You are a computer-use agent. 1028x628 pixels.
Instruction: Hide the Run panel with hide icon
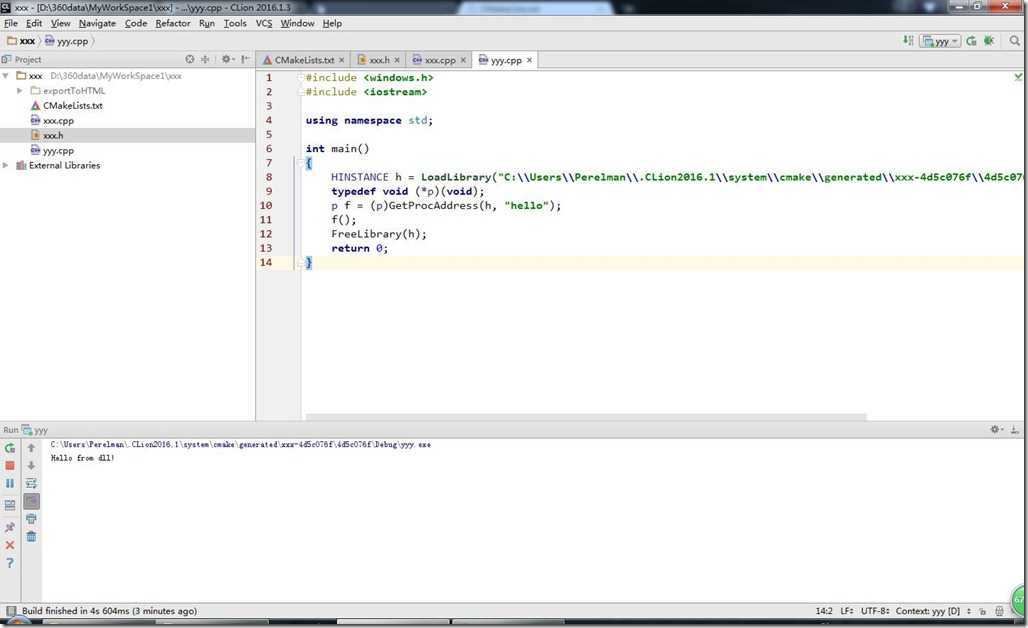[1015, 429]
